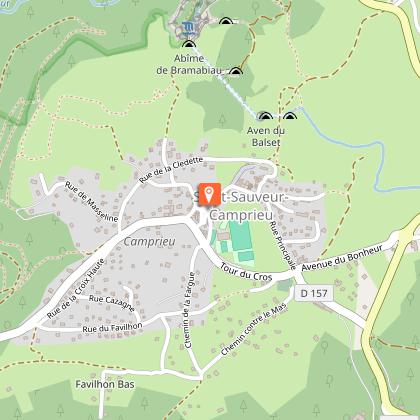Select the Avenue du Bonheur street label
420x420 pixels.
(342, 258)
